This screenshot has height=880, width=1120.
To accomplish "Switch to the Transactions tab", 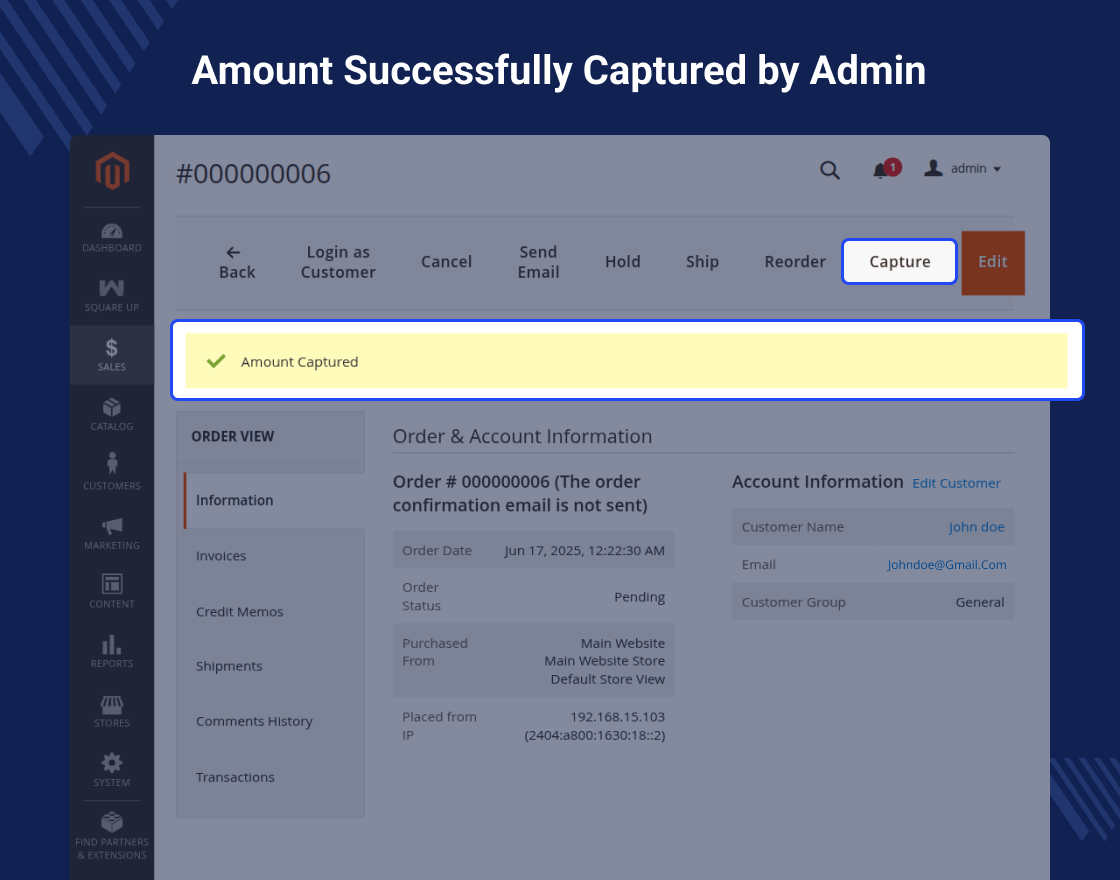I will click(235, 777).
